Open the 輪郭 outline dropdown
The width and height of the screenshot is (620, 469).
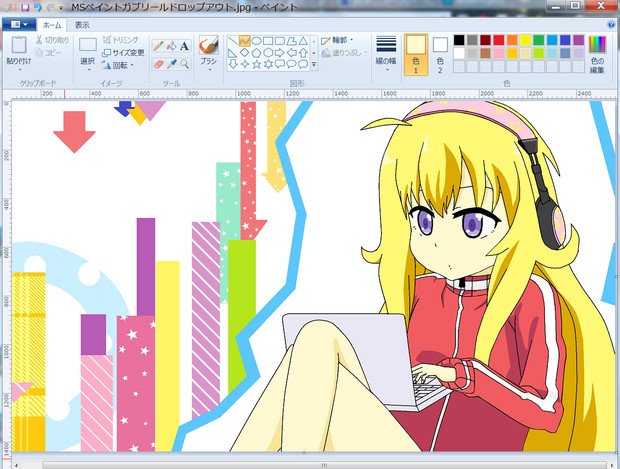[337, 40]
